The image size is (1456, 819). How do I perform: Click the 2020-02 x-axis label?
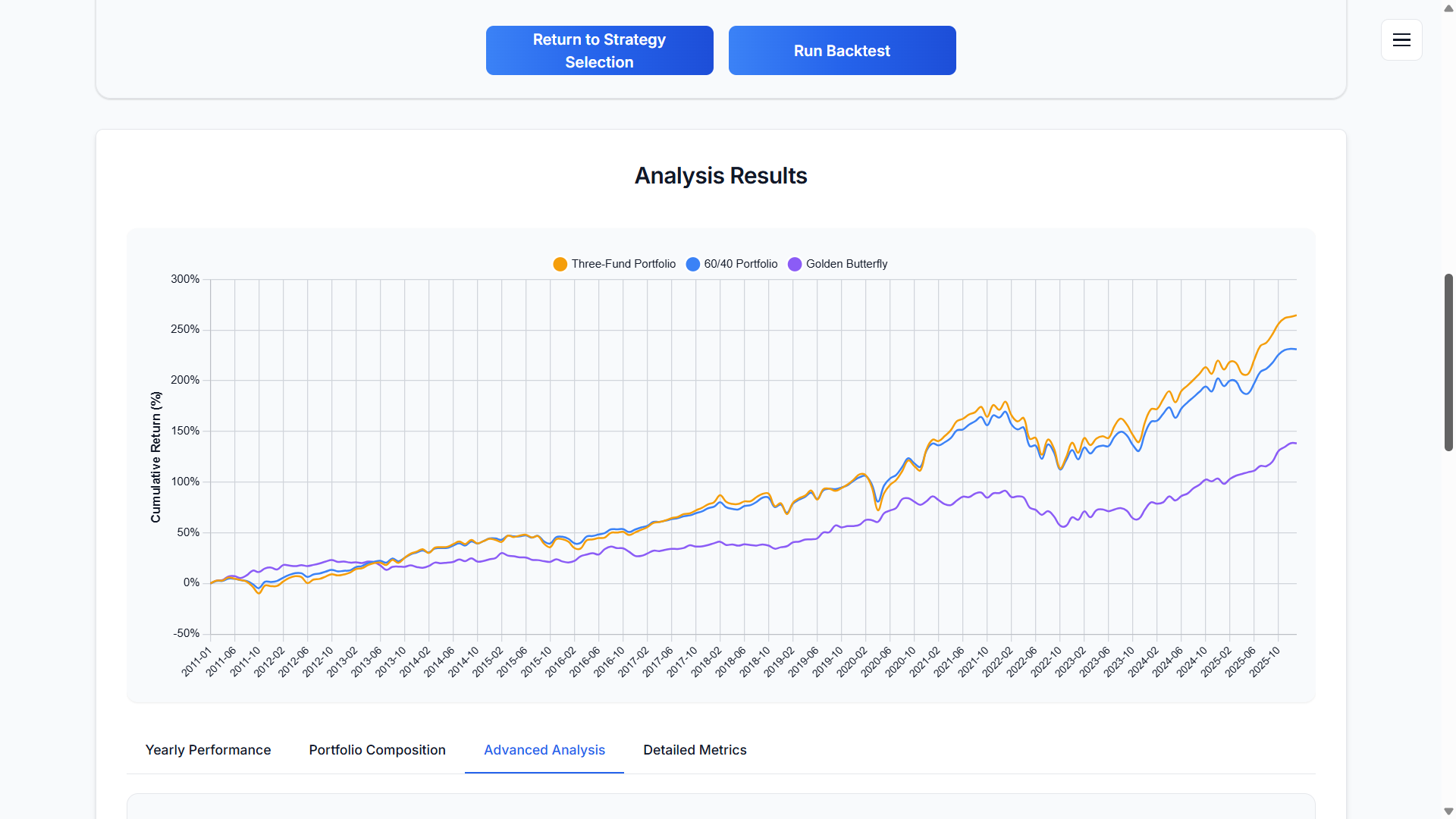click(x=853, y=661)
